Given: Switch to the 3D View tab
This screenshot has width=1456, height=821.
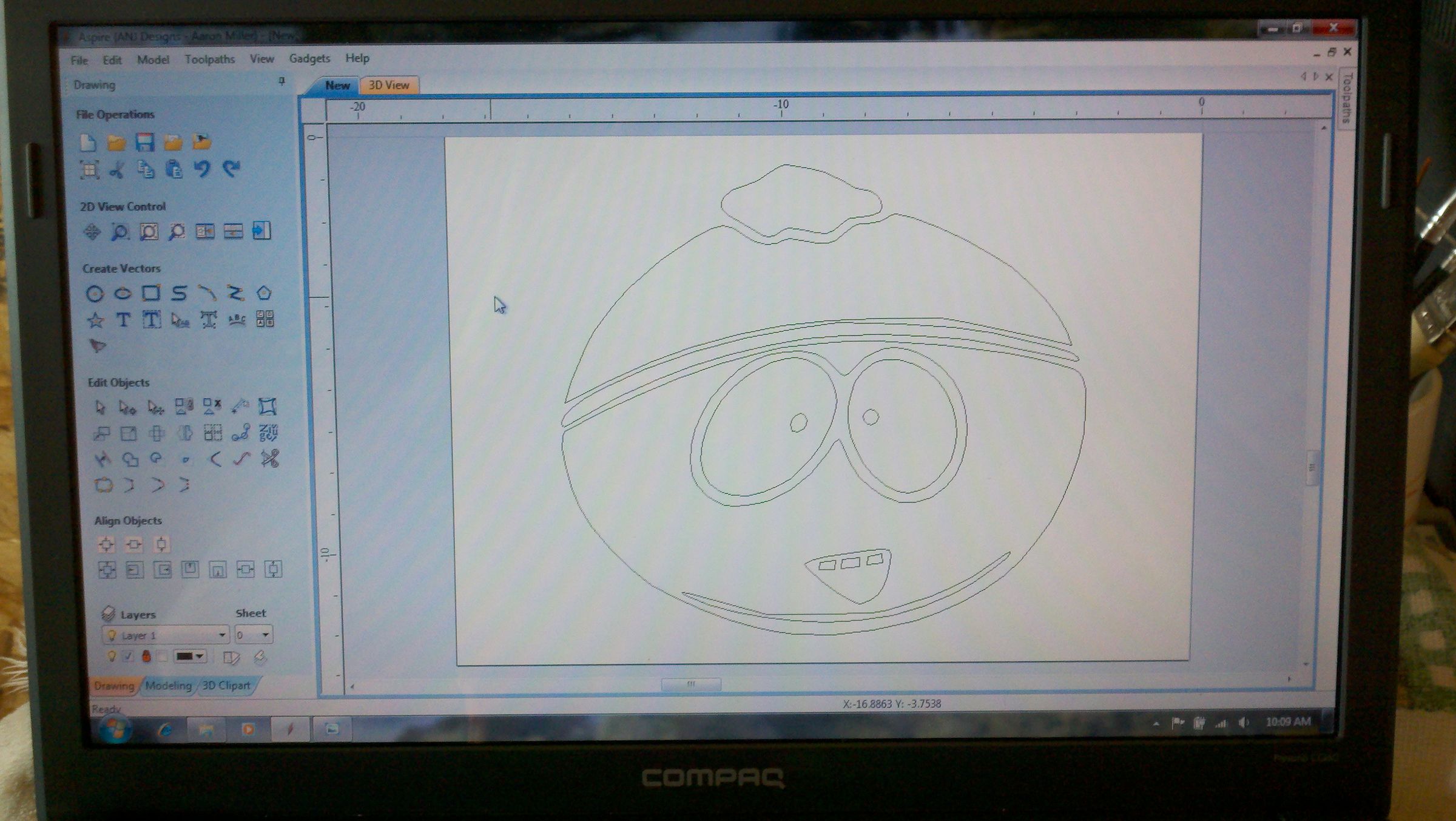Looking at the screenshot, I should (389, 85).
